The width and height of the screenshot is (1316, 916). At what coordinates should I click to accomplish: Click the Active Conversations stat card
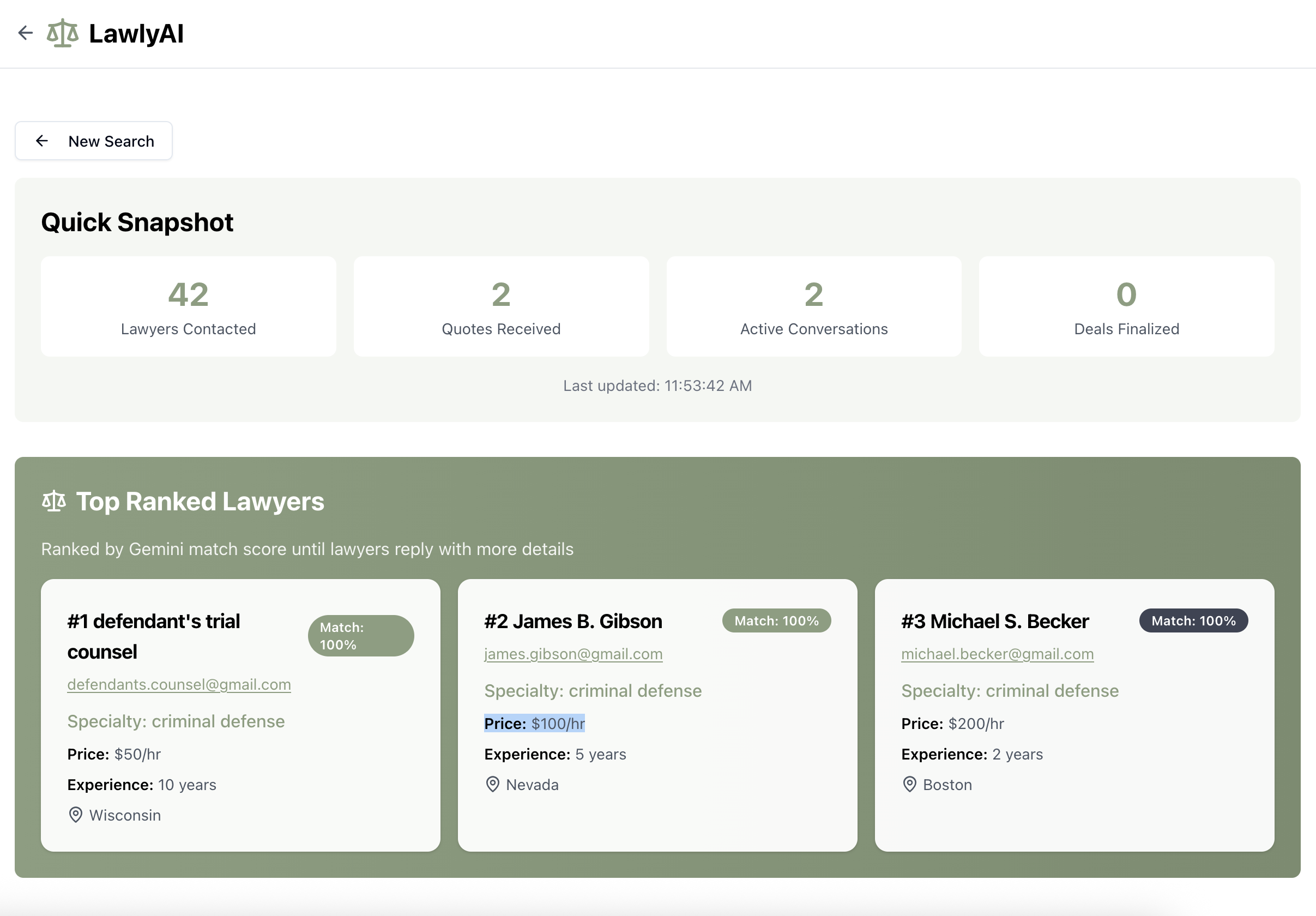[x=813, y=306]
